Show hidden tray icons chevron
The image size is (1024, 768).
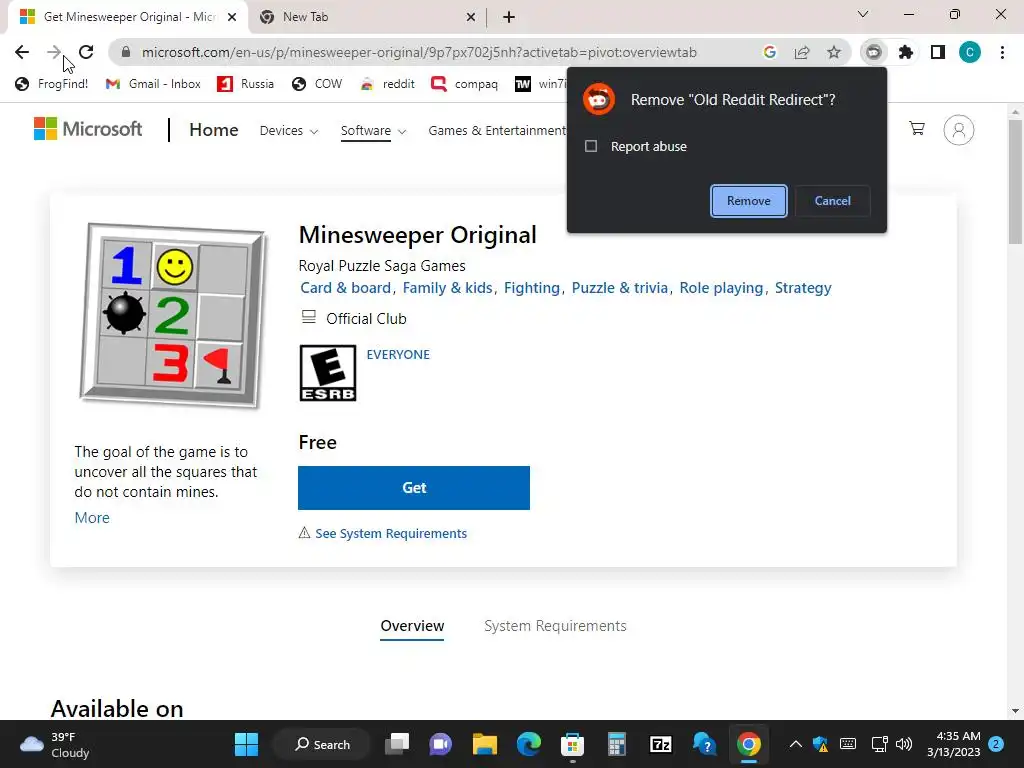tap(795, 744)
